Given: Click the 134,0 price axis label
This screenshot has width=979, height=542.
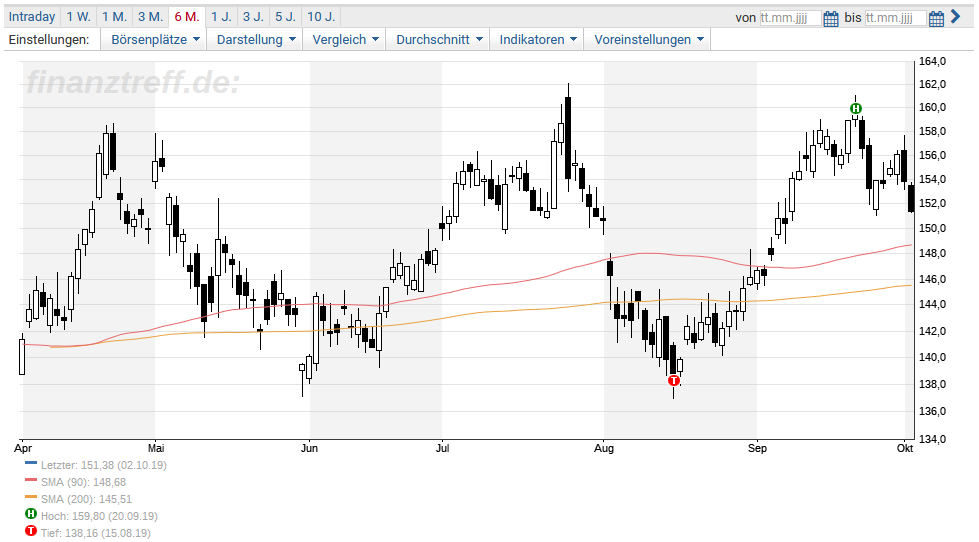Looking at the screenshot, I should coord(932,439).
